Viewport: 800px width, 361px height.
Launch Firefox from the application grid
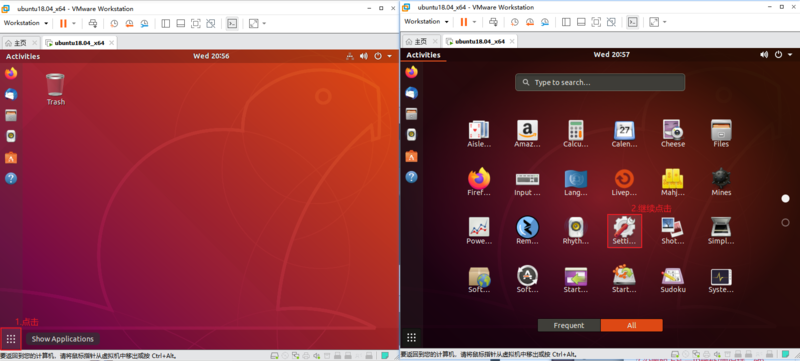[479, 183]
